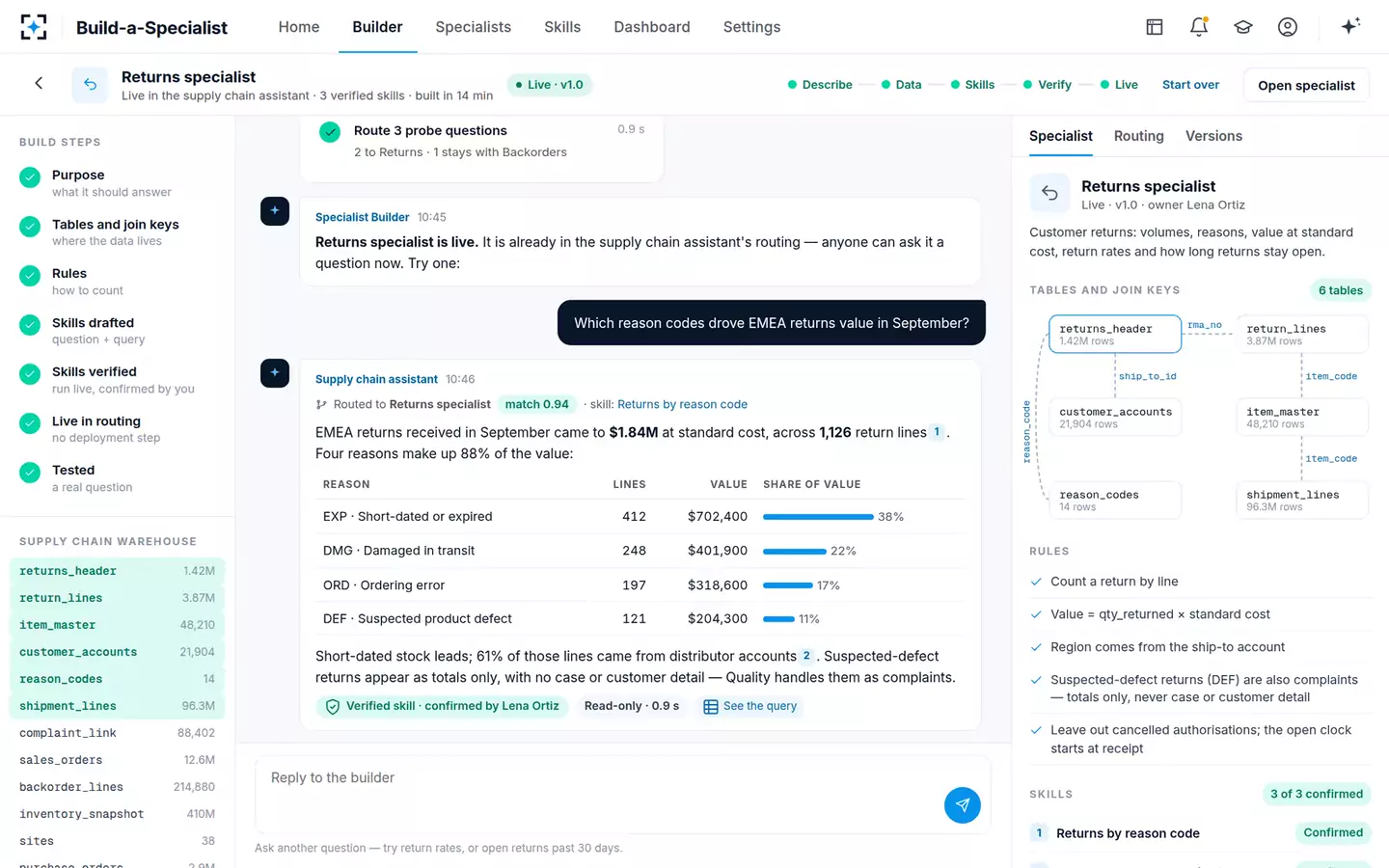Viewport: 1389px width, 868px height.
Task: Click the See the query link
Action: (x=760, y=707)
